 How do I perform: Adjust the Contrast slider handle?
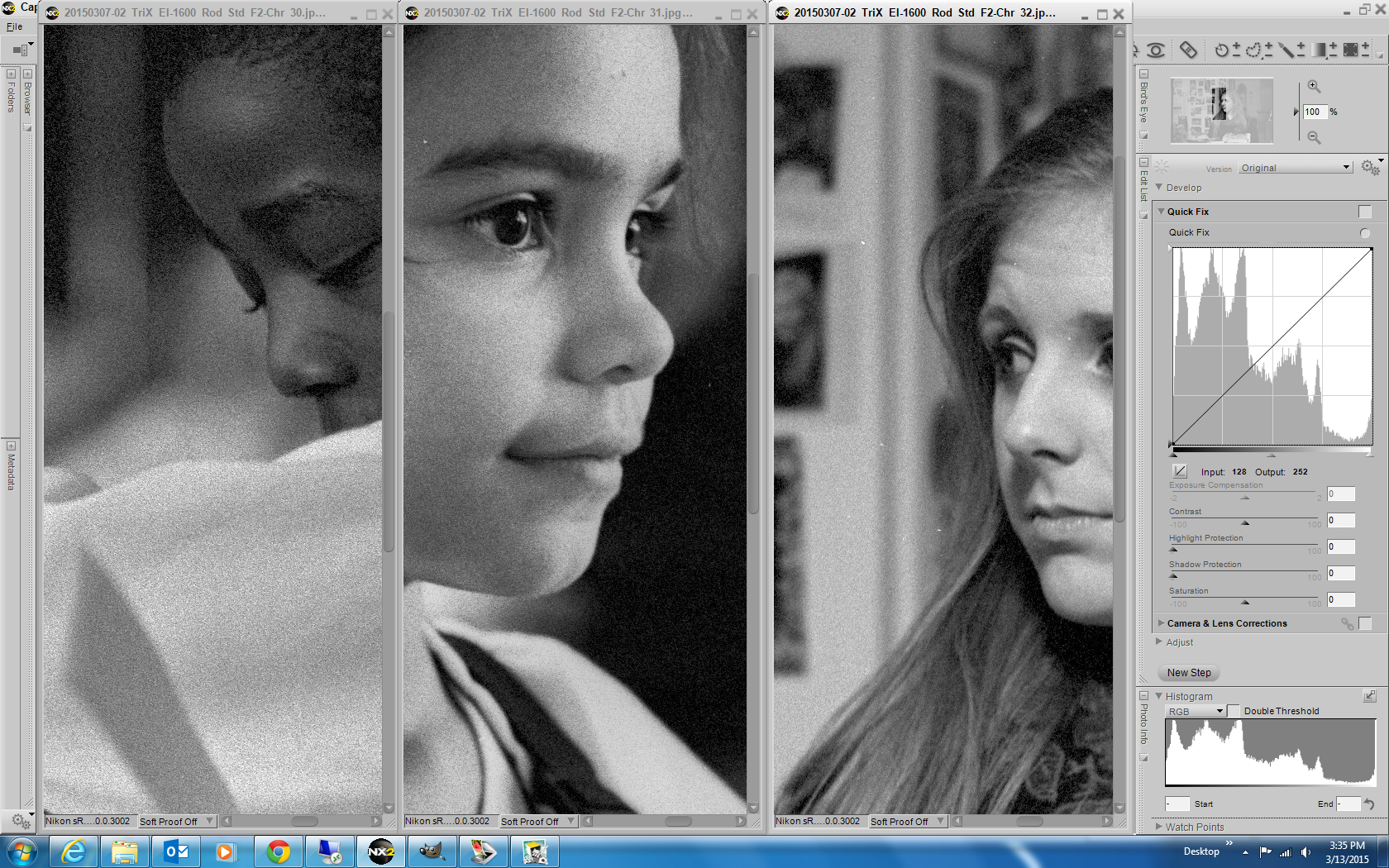[x=1245, y=523]
